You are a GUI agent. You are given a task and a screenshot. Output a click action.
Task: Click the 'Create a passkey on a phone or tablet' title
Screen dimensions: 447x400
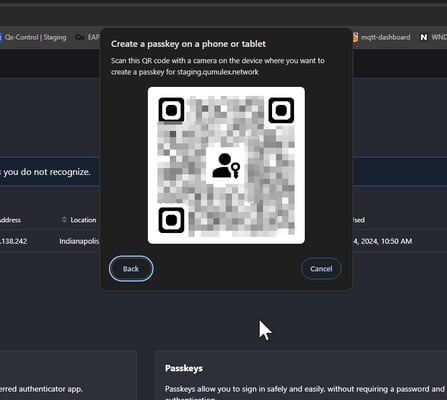point(188,44)
